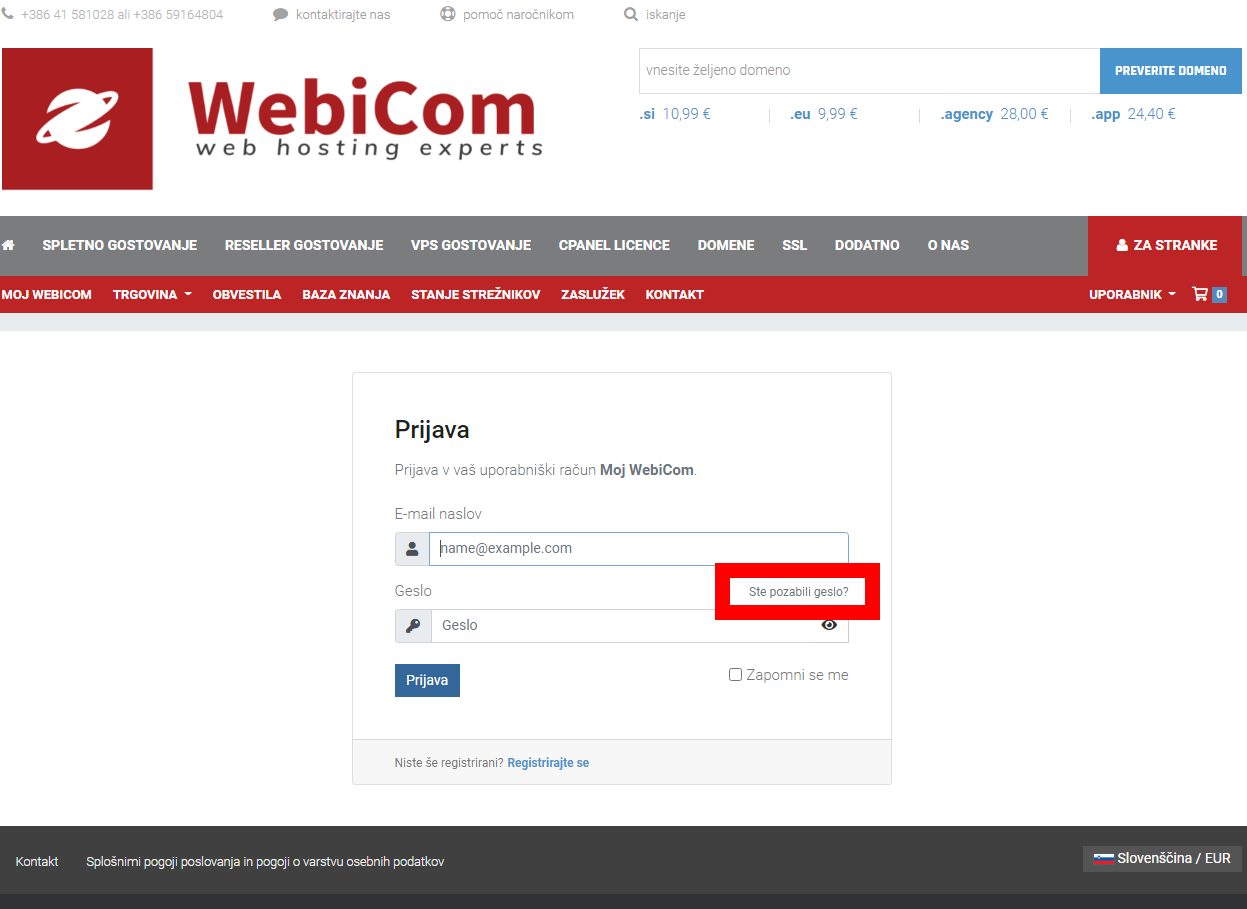The height and width of the screenshot is (909, 1247).
Task: Enable the Zapomni se me checkbox
Action: coord(735,675)
